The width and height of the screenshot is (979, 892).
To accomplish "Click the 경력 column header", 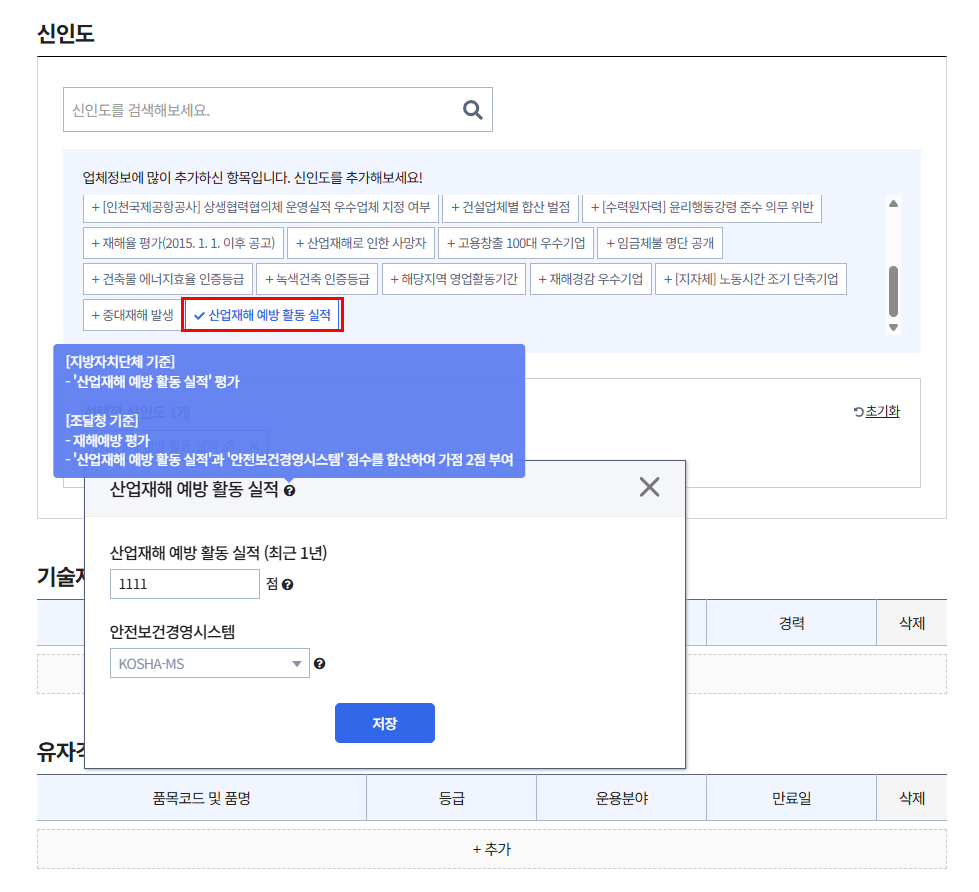I will pyautogui.click(x=791, y=623).
